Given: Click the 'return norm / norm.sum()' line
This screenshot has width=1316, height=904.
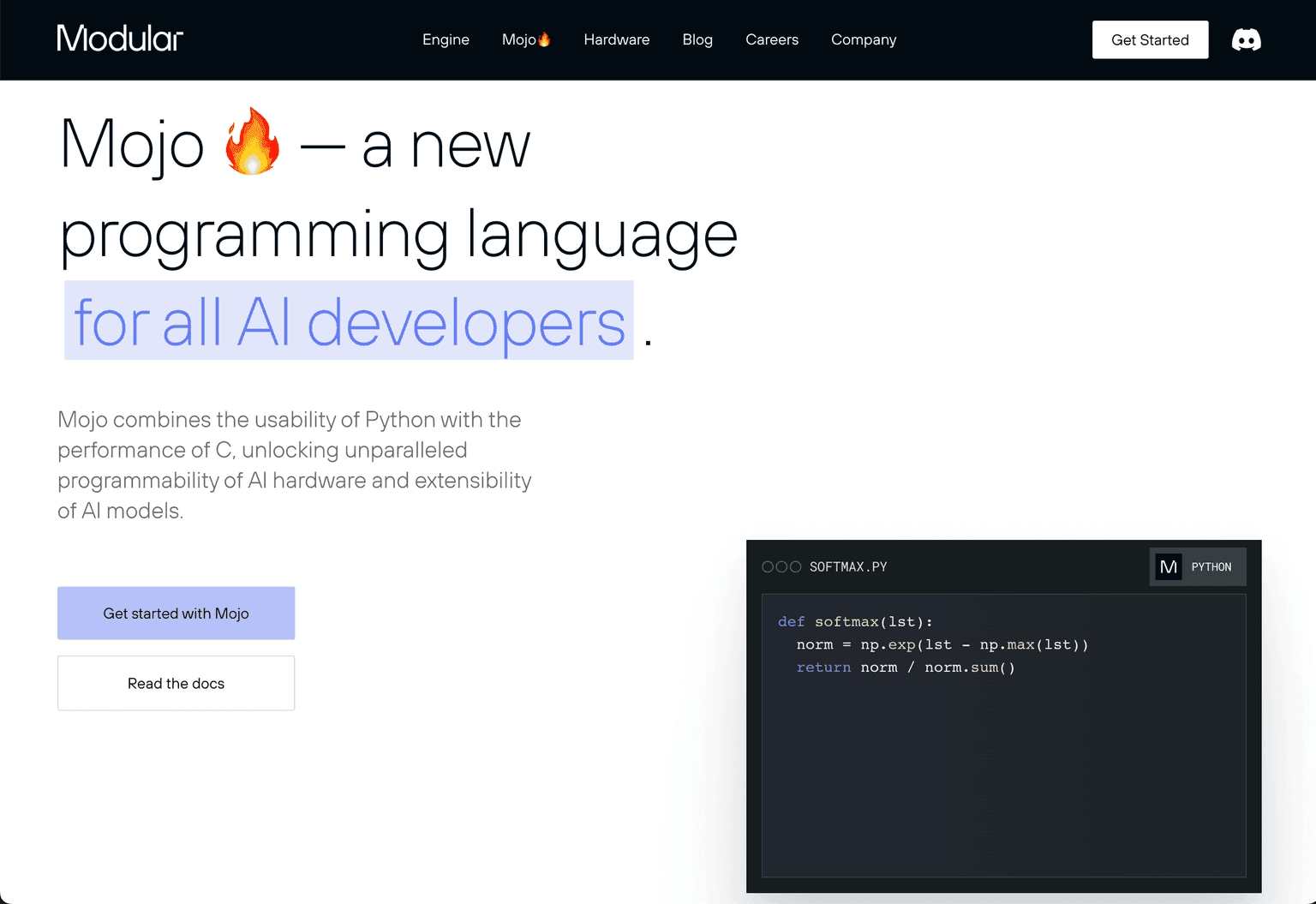Looking at the screenshot, I should [x=906, y=668].
